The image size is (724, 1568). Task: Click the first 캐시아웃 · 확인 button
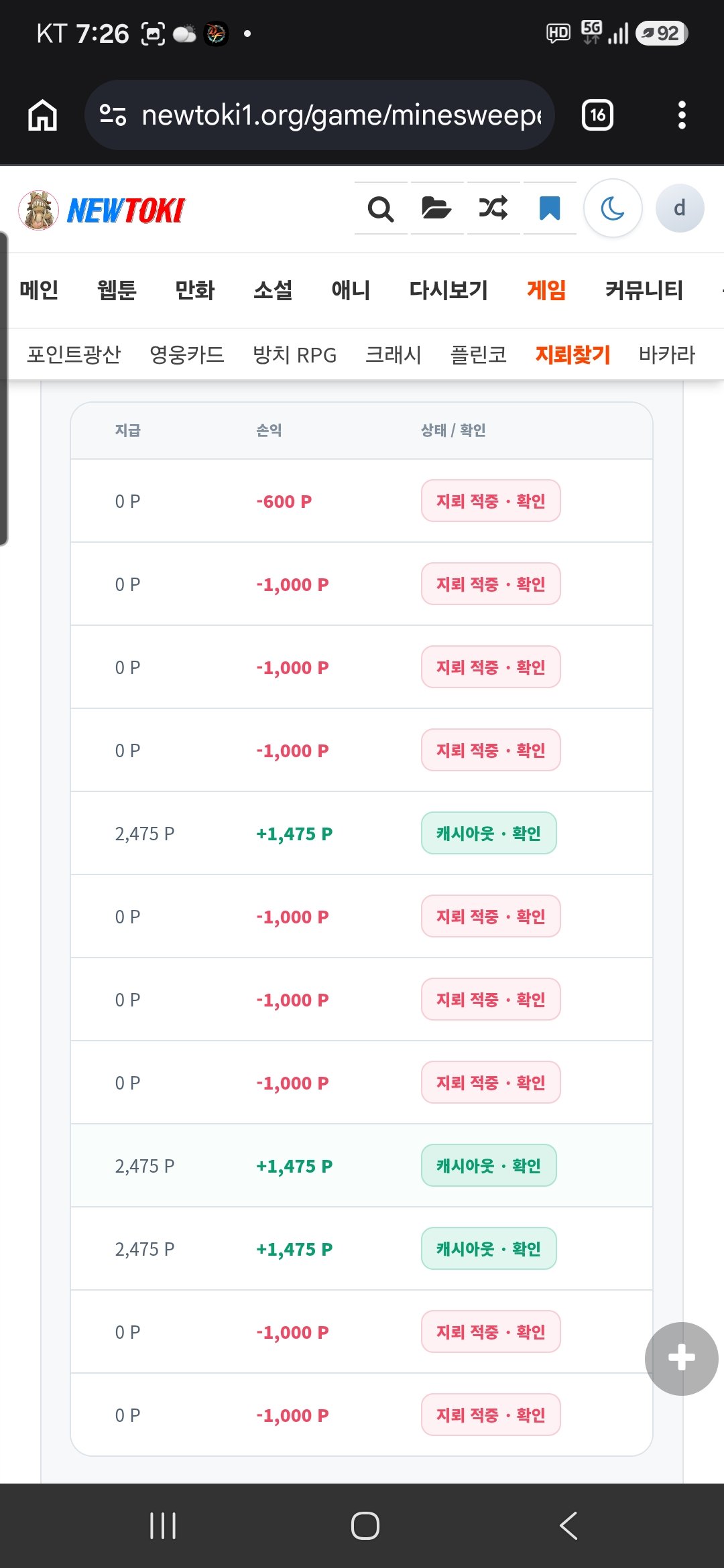coord(489,833)
